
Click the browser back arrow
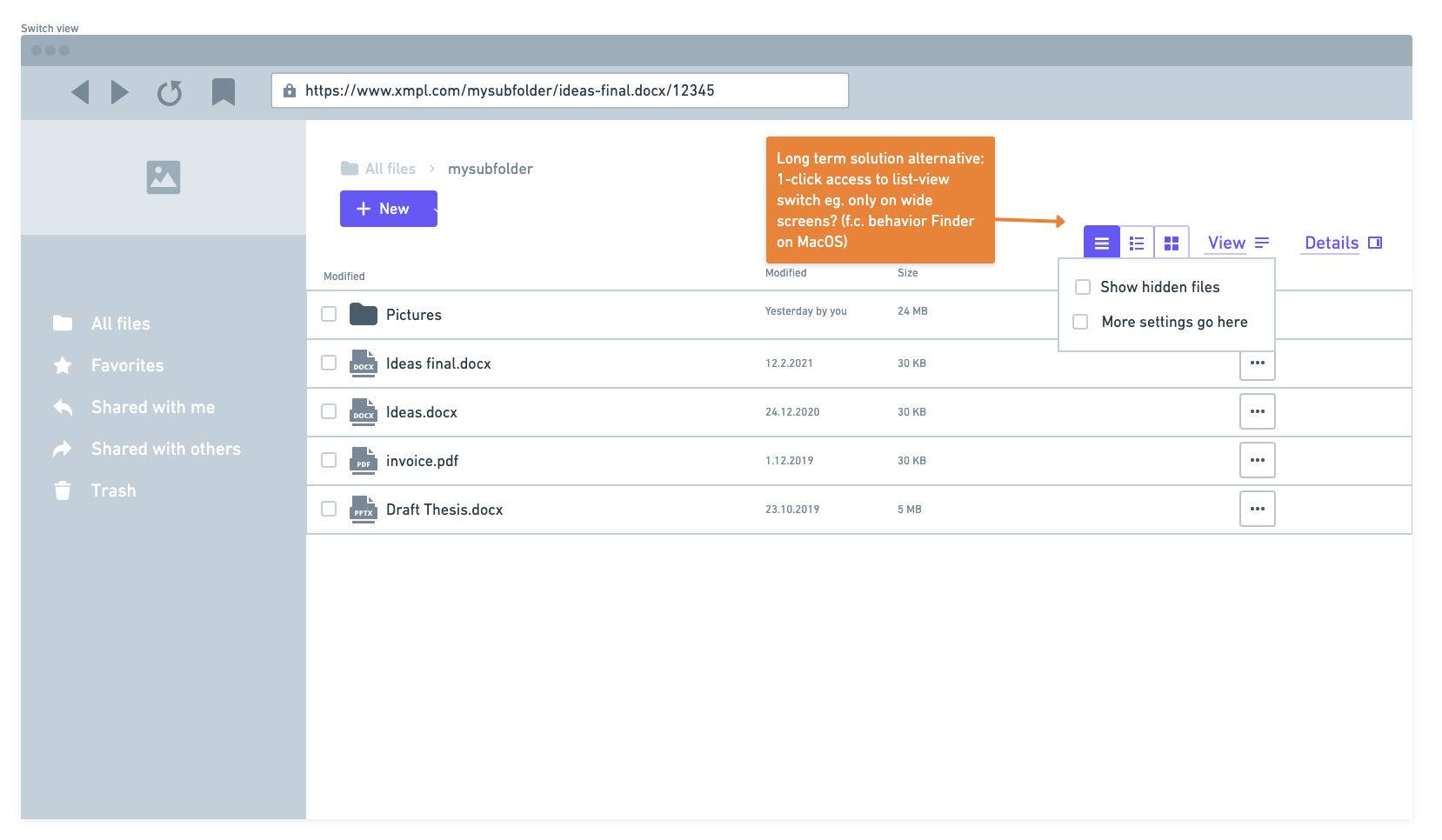(80, 92)
